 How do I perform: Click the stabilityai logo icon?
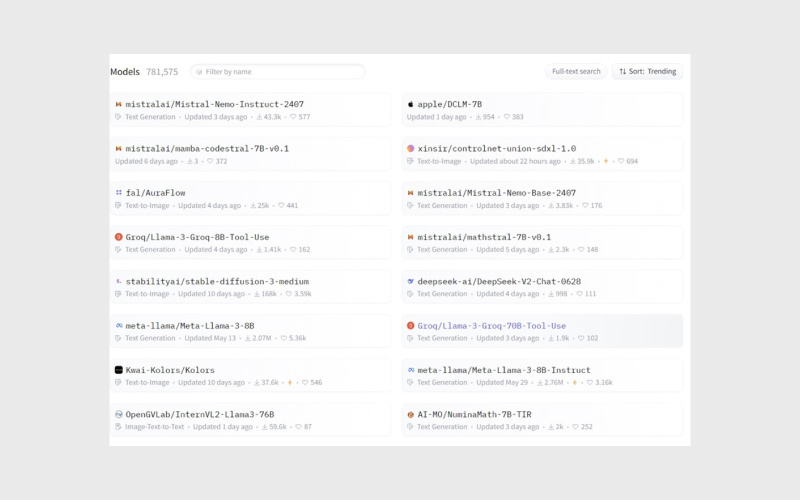[x=118, y=282]
